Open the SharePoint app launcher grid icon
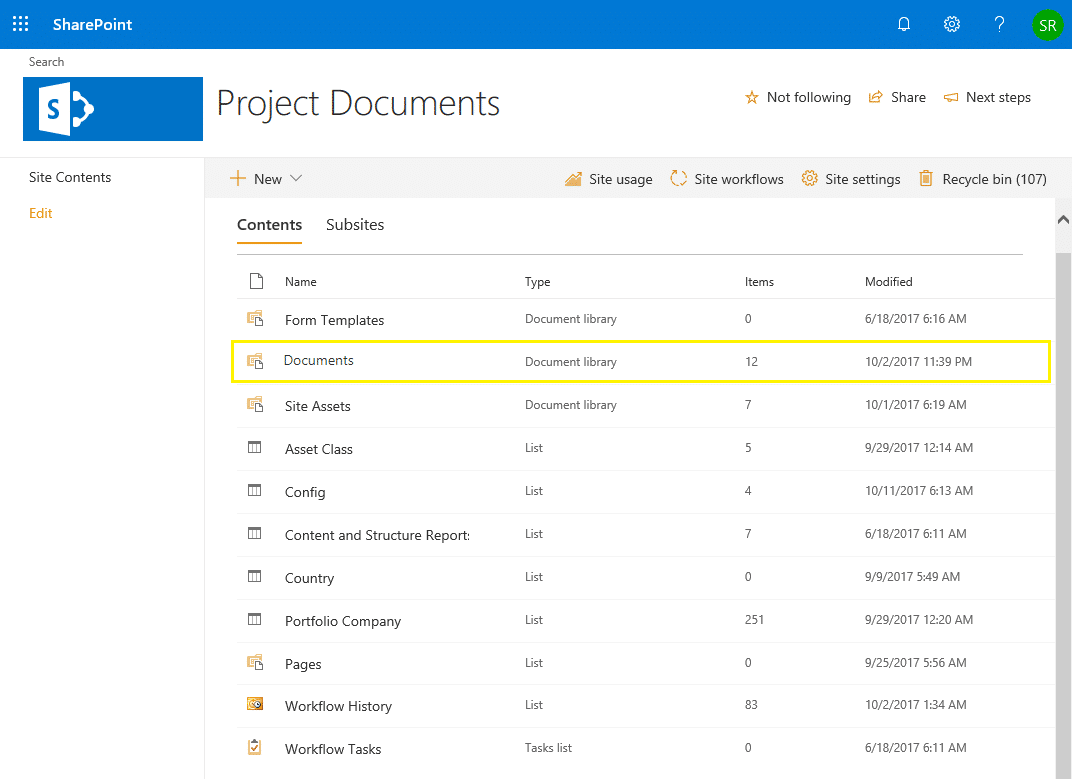This screenshot has width=1072, height=779. [20, 24]
